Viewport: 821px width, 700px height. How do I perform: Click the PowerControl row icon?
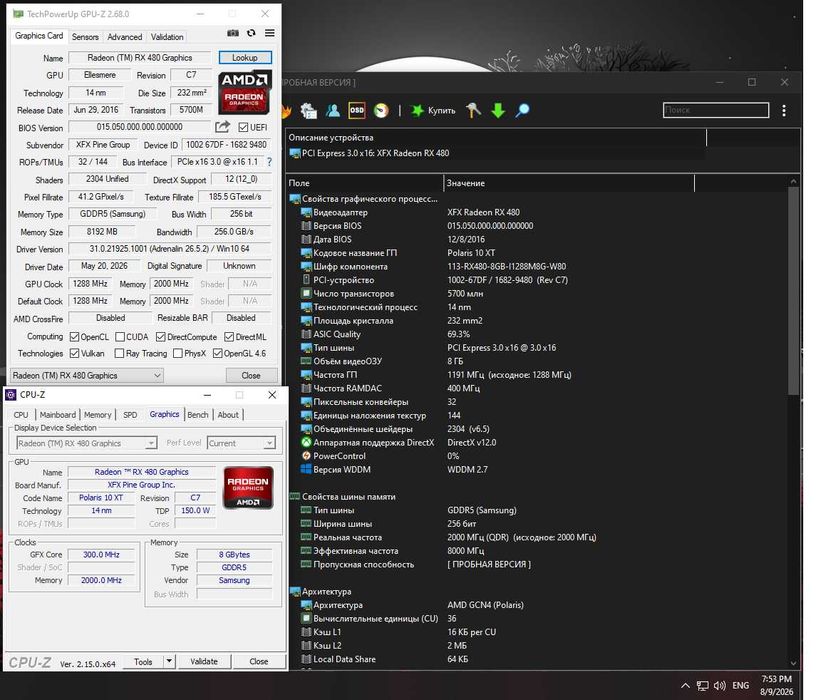306,456
